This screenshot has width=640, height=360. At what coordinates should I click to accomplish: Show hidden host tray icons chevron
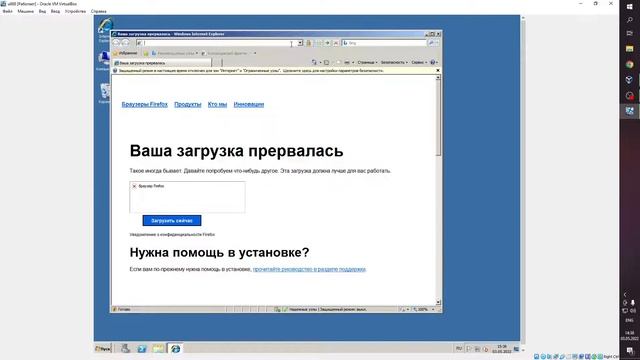pyautogui.click(x=625, y=294)
